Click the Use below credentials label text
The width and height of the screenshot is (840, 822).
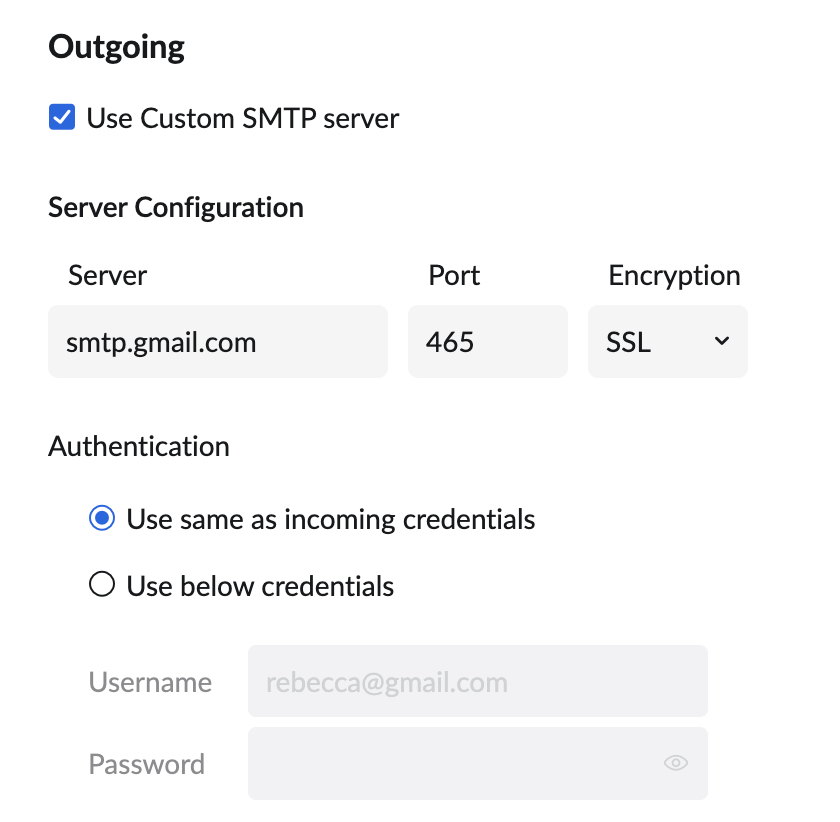(260, 585)
